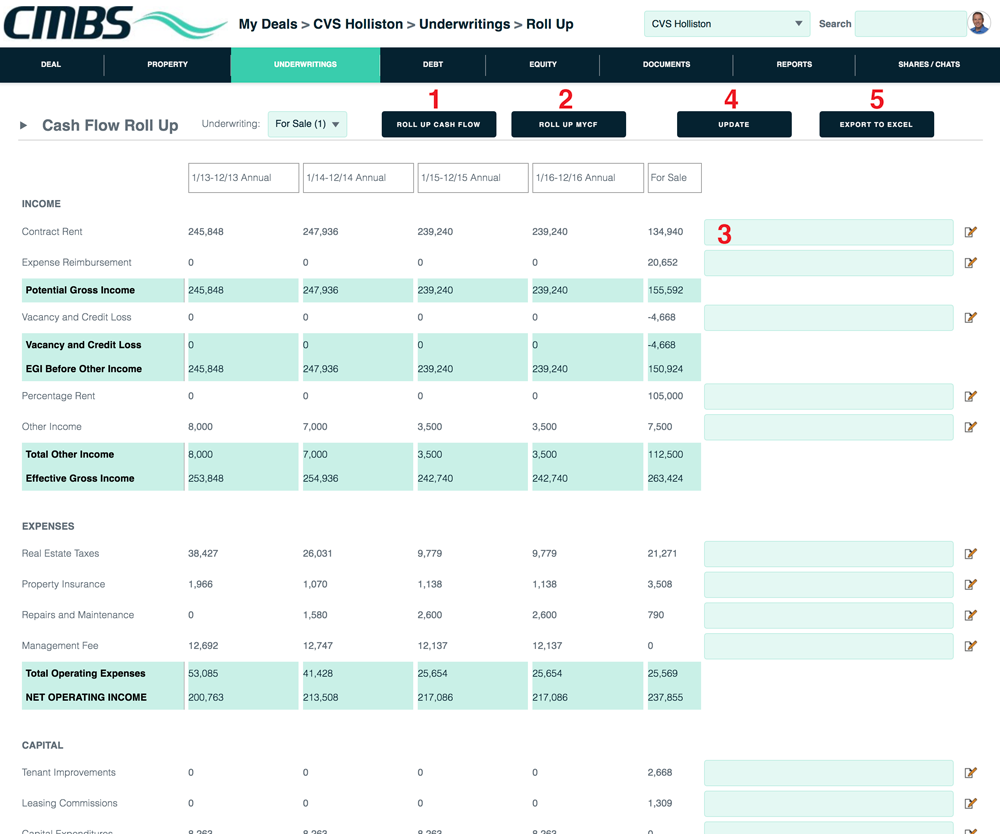Click the 237,855 For Sale NOI value

(x=665, y=698)
